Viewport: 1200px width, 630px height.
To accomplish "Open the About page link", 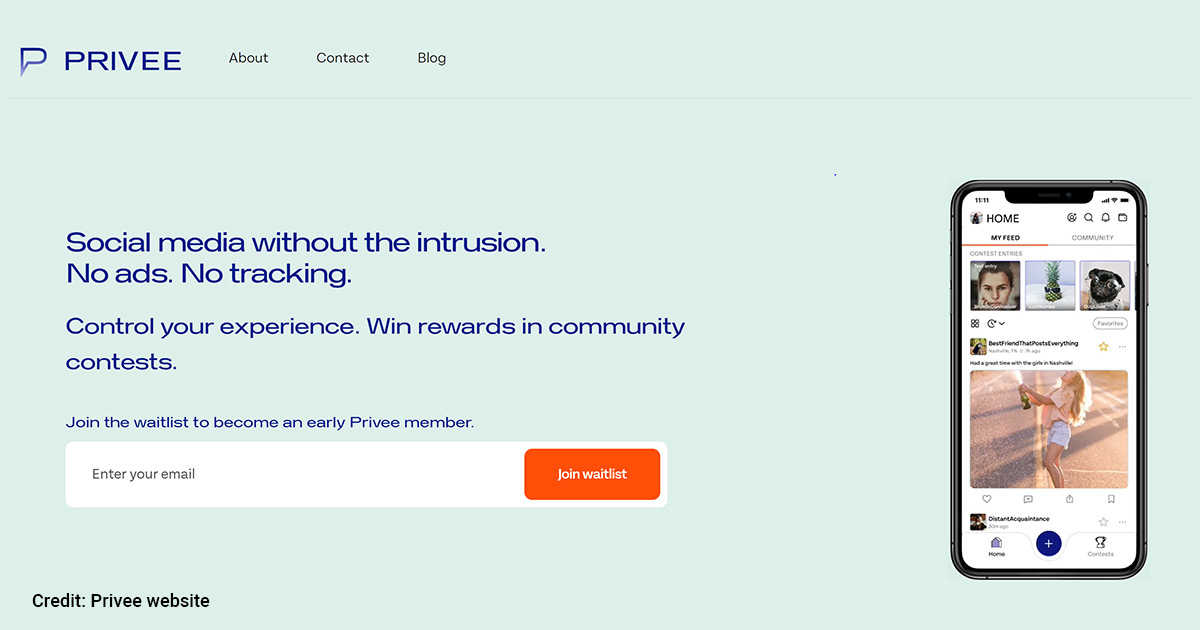I will pyautogui.click(x=248, y=58).
